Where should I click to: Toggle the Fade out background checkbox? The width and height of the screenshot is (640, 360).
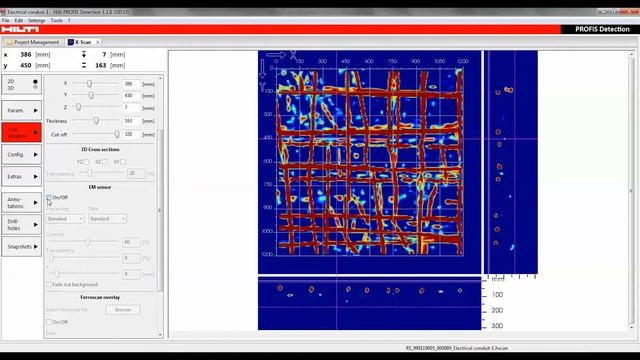coord(49,284)
